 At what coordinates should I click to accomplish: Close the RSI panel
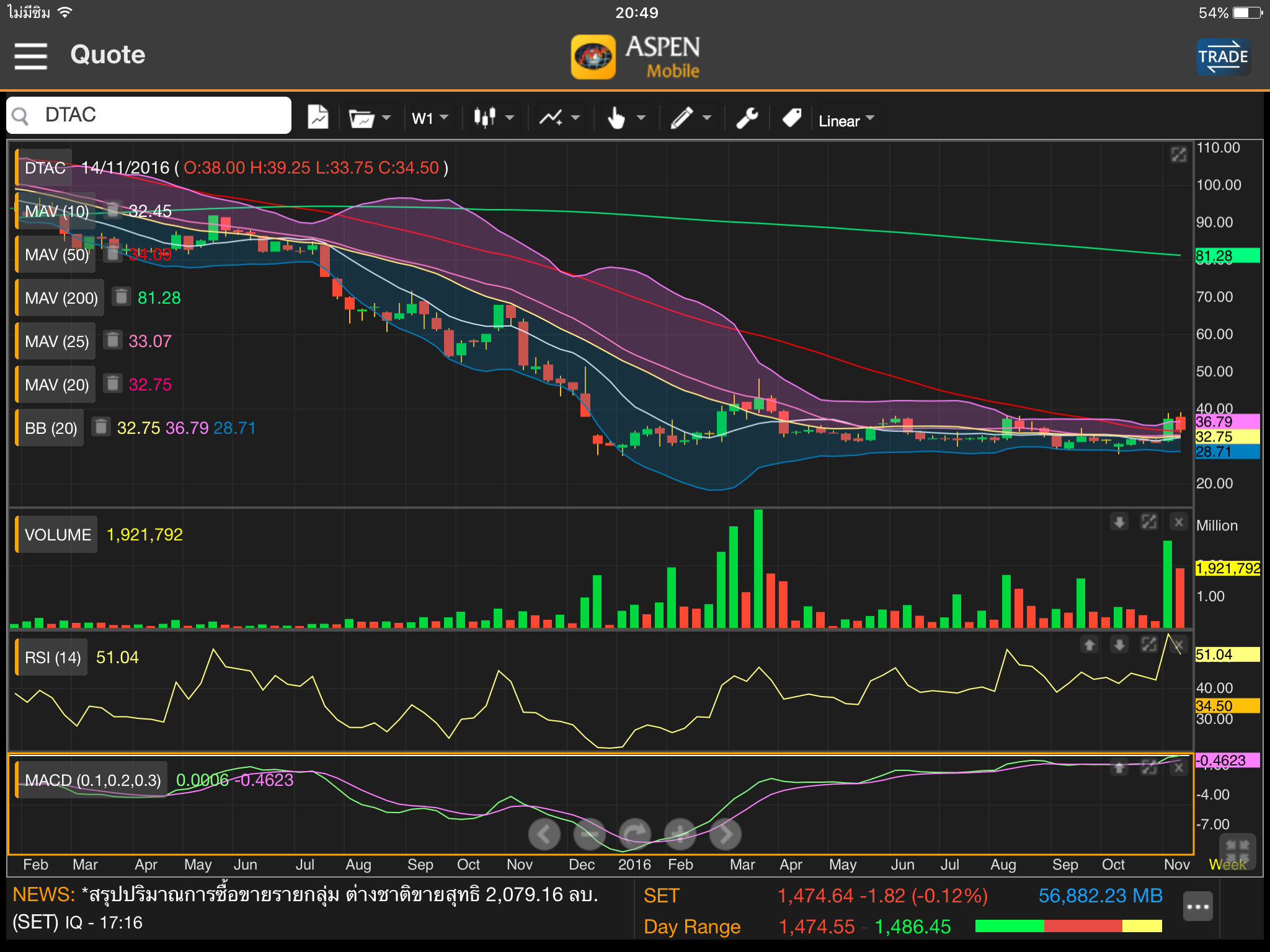[x=1179, y=645]
